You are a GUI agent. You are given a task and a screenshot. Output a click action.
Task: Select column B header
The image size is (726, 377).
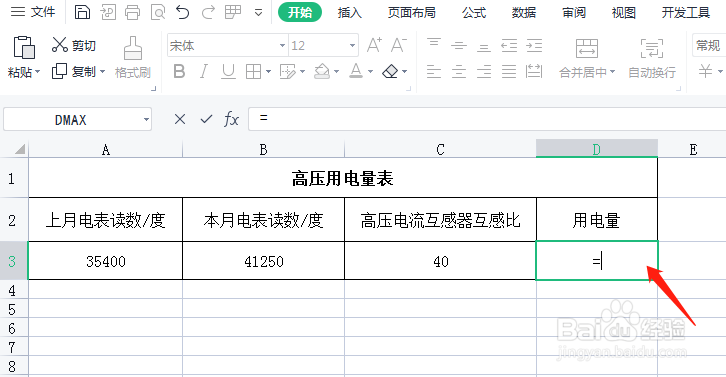(x=263, y=150)
